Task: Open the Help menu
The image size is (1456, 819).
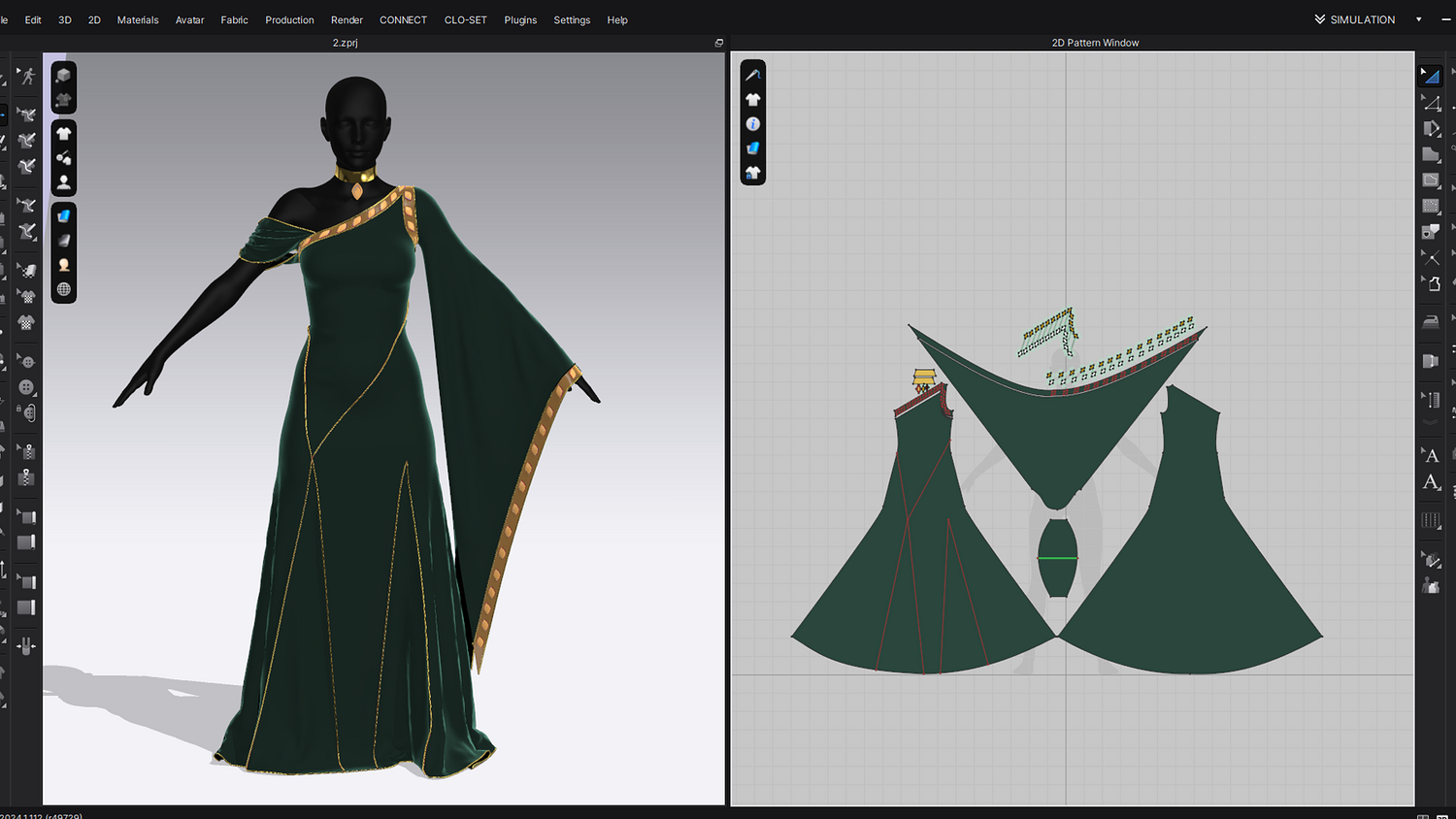Action: coord(617,19)
